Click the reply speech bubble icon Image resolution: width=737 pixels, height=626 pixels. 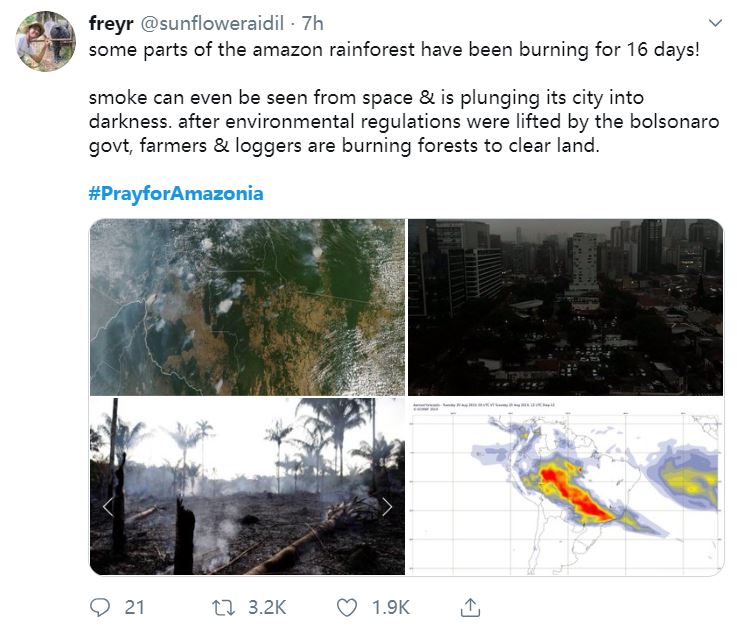(x=100, y=607)
